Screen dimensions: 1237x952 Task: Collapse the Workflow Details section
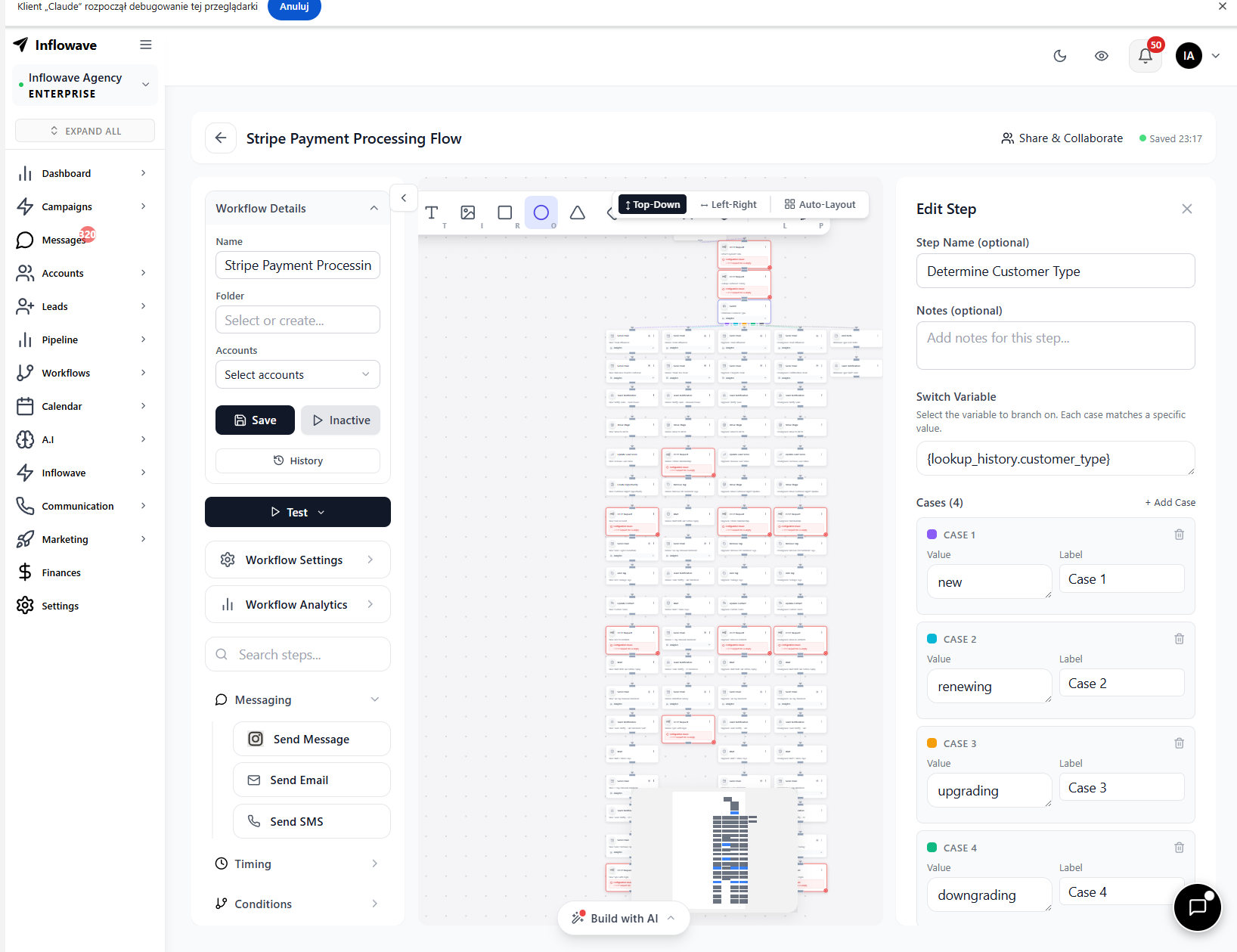[374, 208]
